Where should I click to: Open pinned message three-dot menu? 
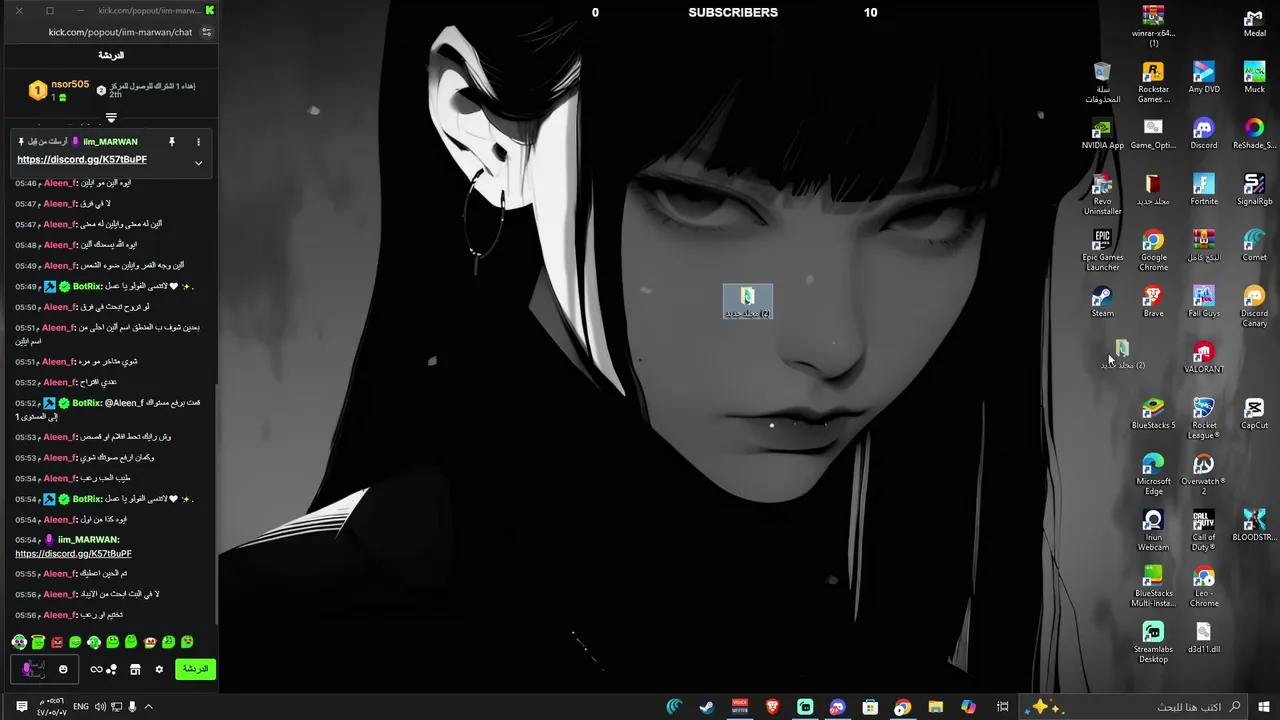coord(198,142)
